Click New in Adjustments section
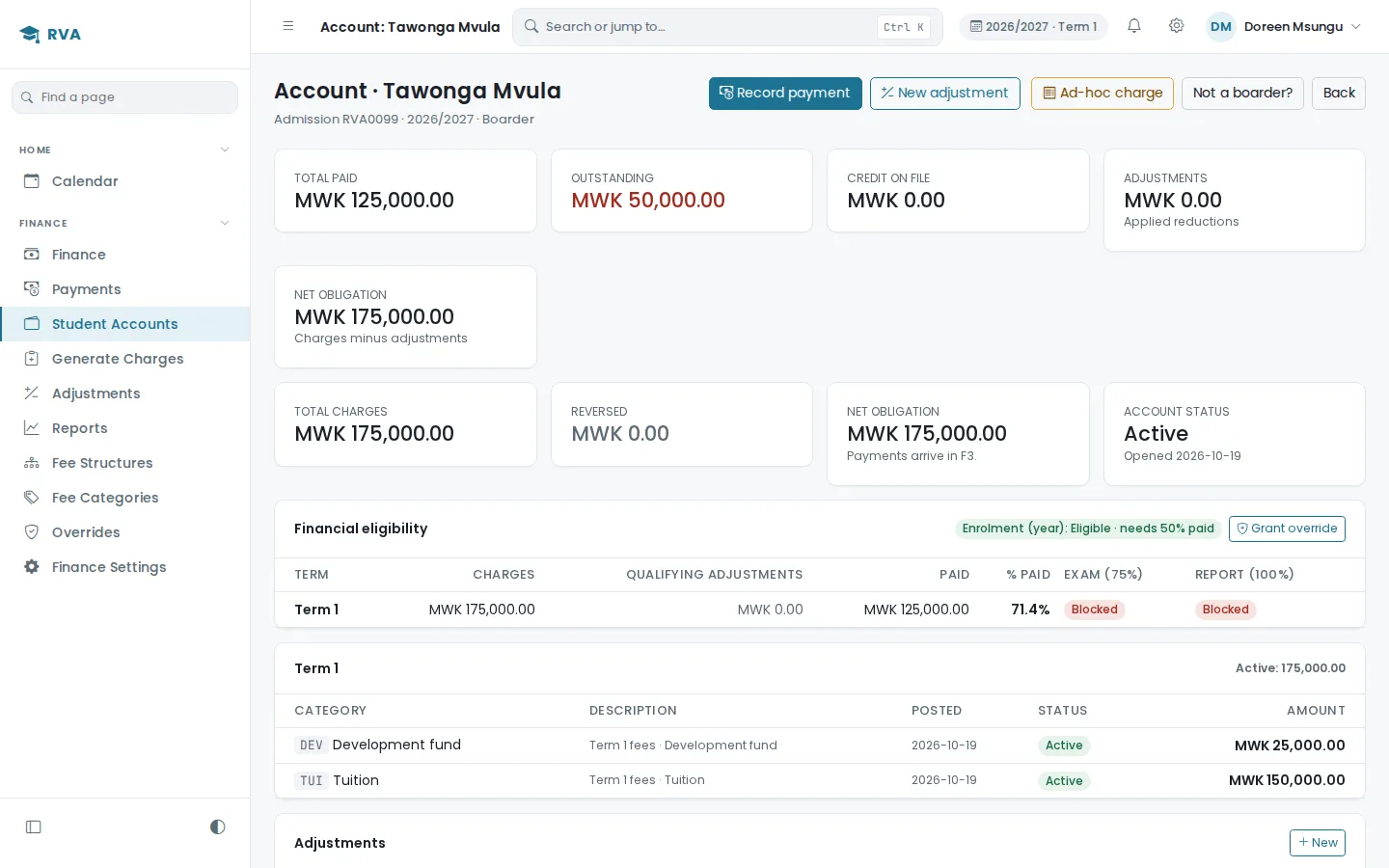 click(1318, 843)
